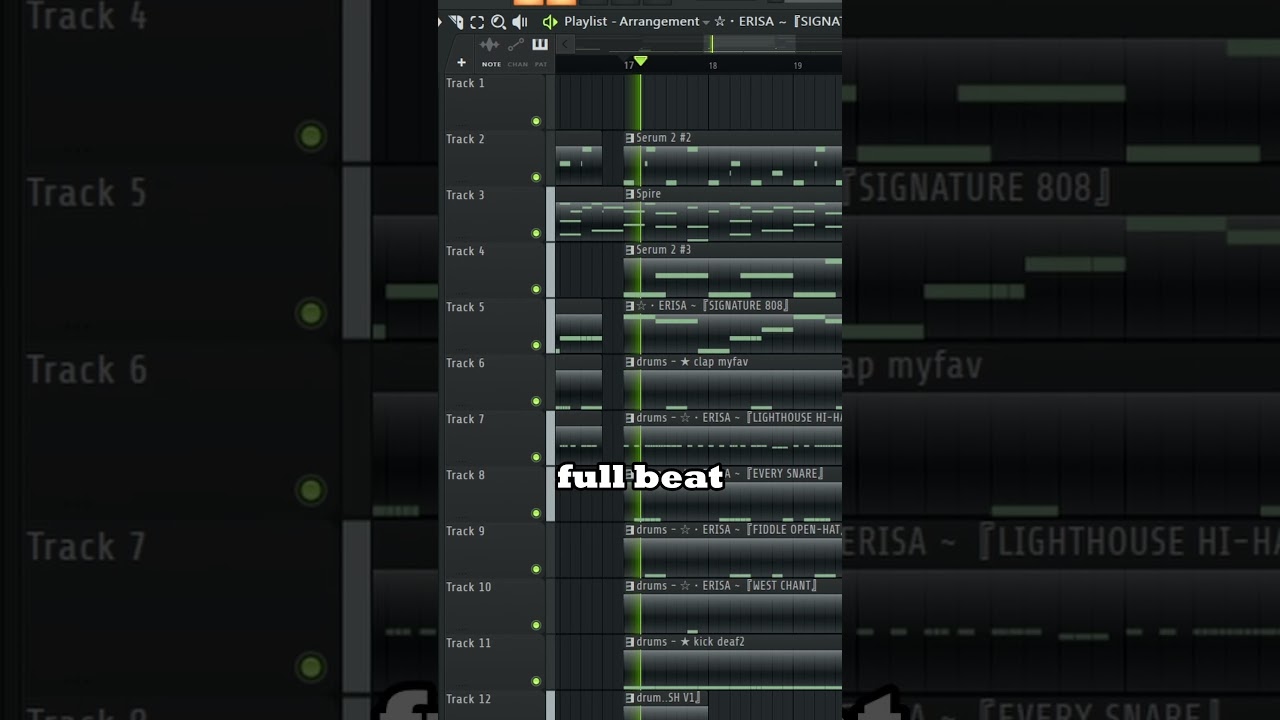Mute Track 1 with its green light

(536, 121)
